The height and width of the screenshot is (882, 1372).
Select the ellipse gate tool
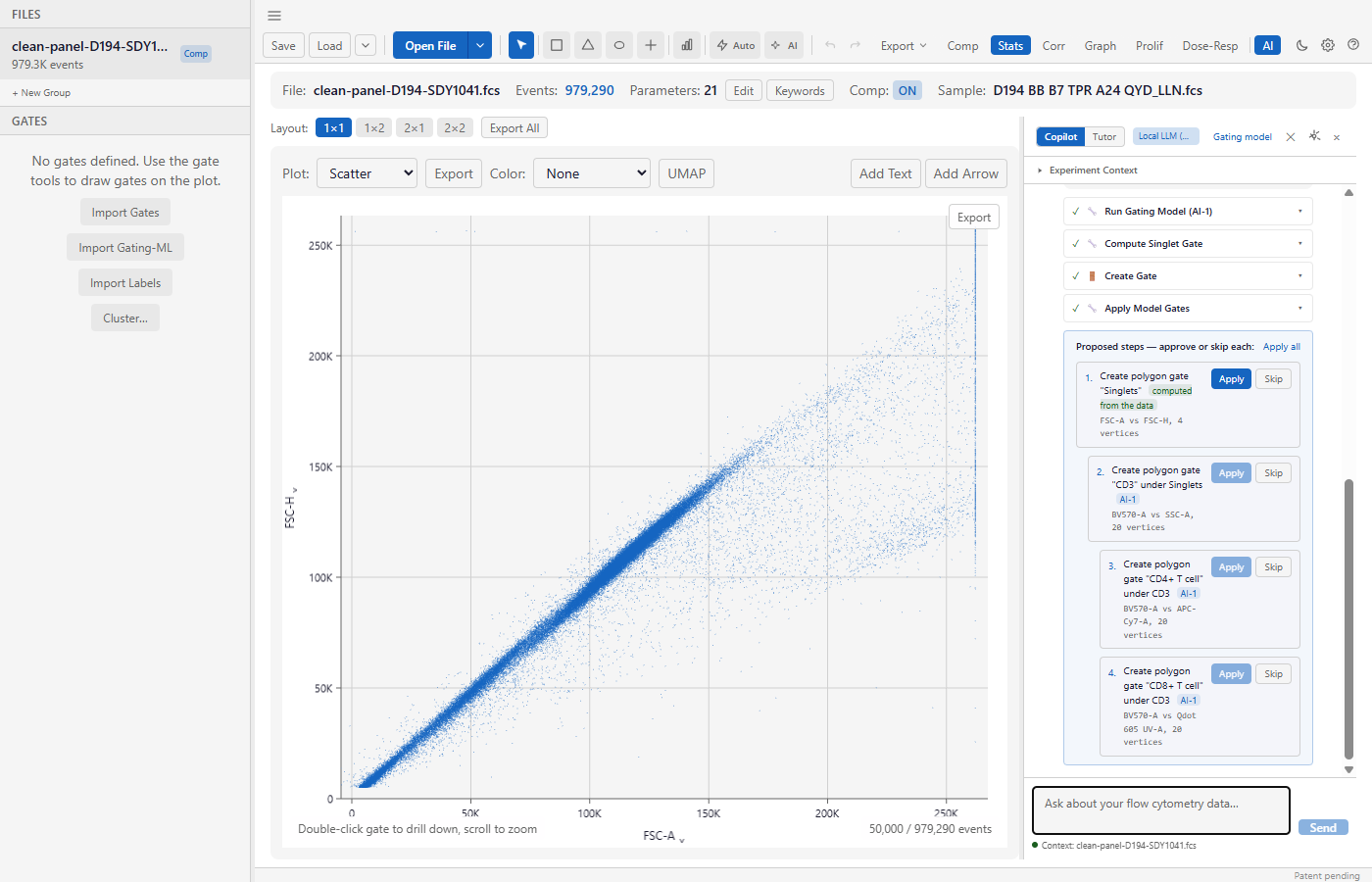point(619,45)
